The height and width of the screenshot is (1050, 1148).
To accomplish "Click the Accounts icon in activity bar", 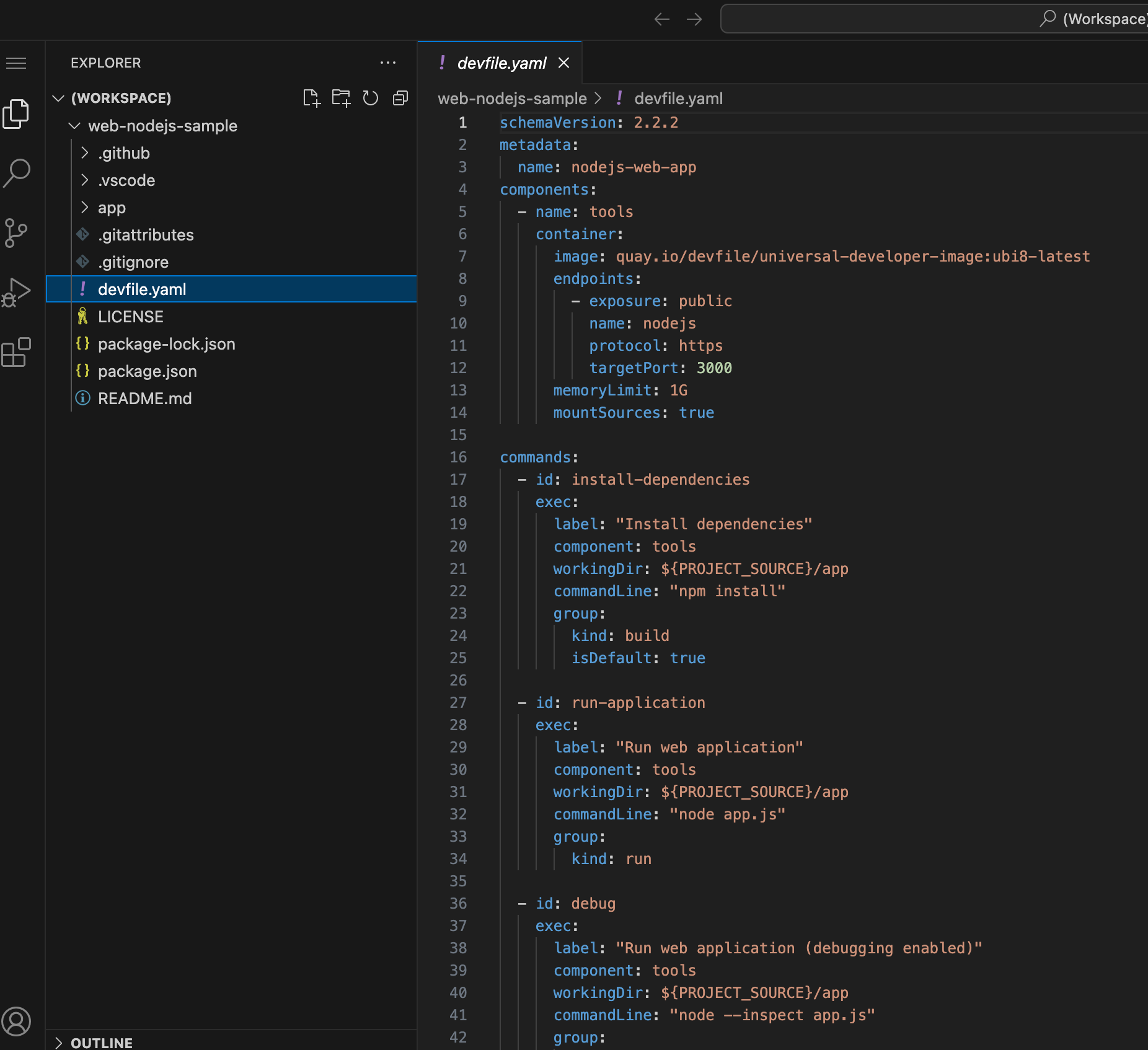I will (17, 1021).
